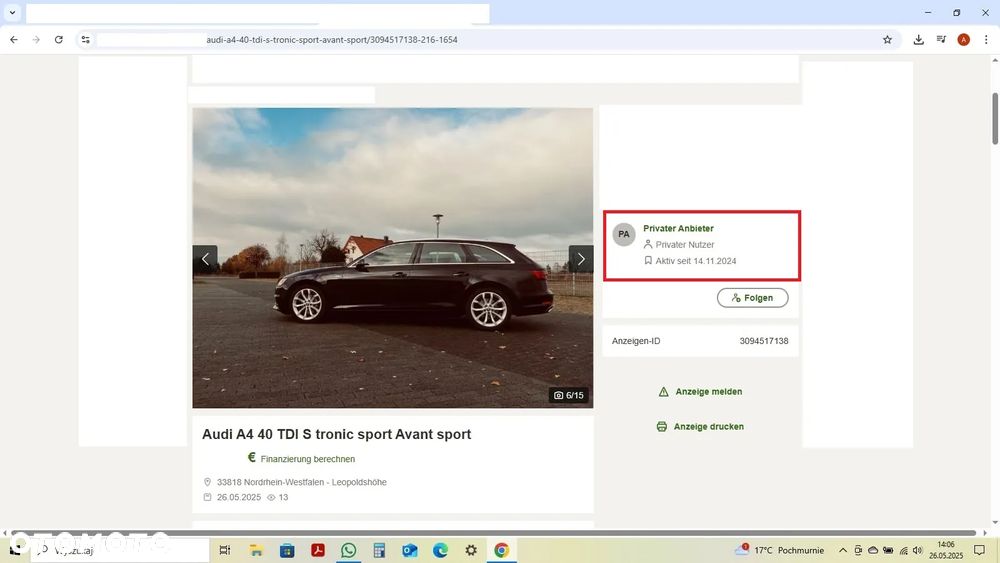Click the Privater Anbieter seller name
Image resolution: width=1000 pixels, height=563 pixels.
(678, 228)
